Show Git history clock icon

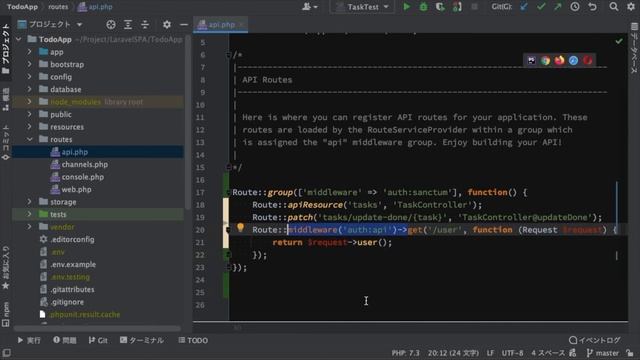[575, 7]
